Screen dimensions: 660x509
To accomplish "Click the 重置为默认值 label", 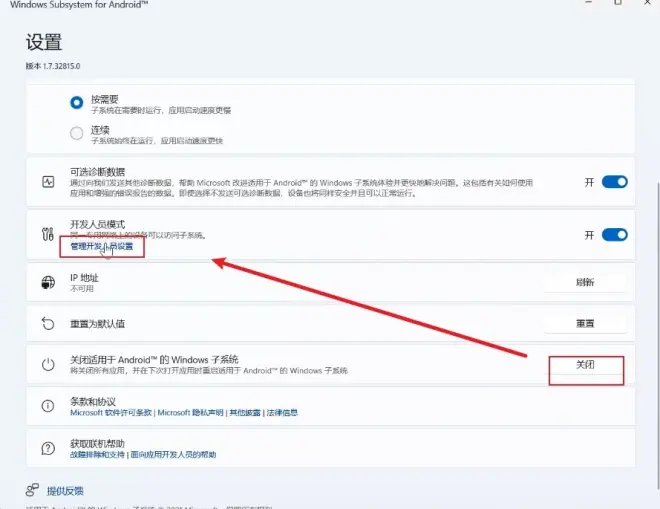I will (x=97, y=324).
